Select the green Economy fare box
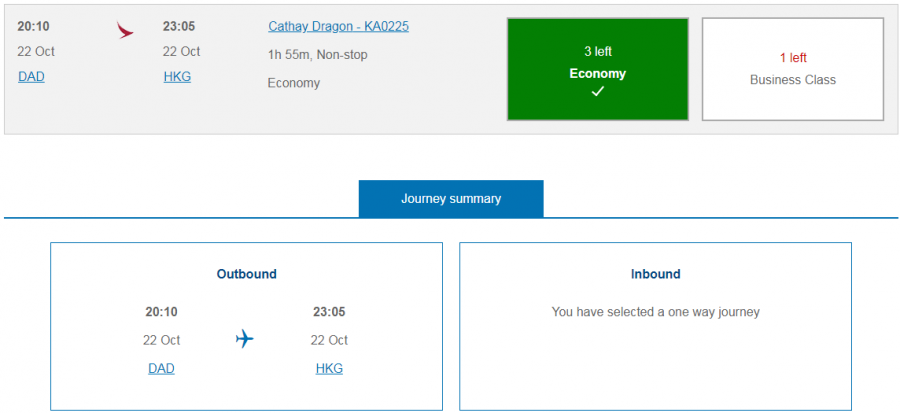The height and width of the screenshot is (413, 900). (x=598, y=69)
